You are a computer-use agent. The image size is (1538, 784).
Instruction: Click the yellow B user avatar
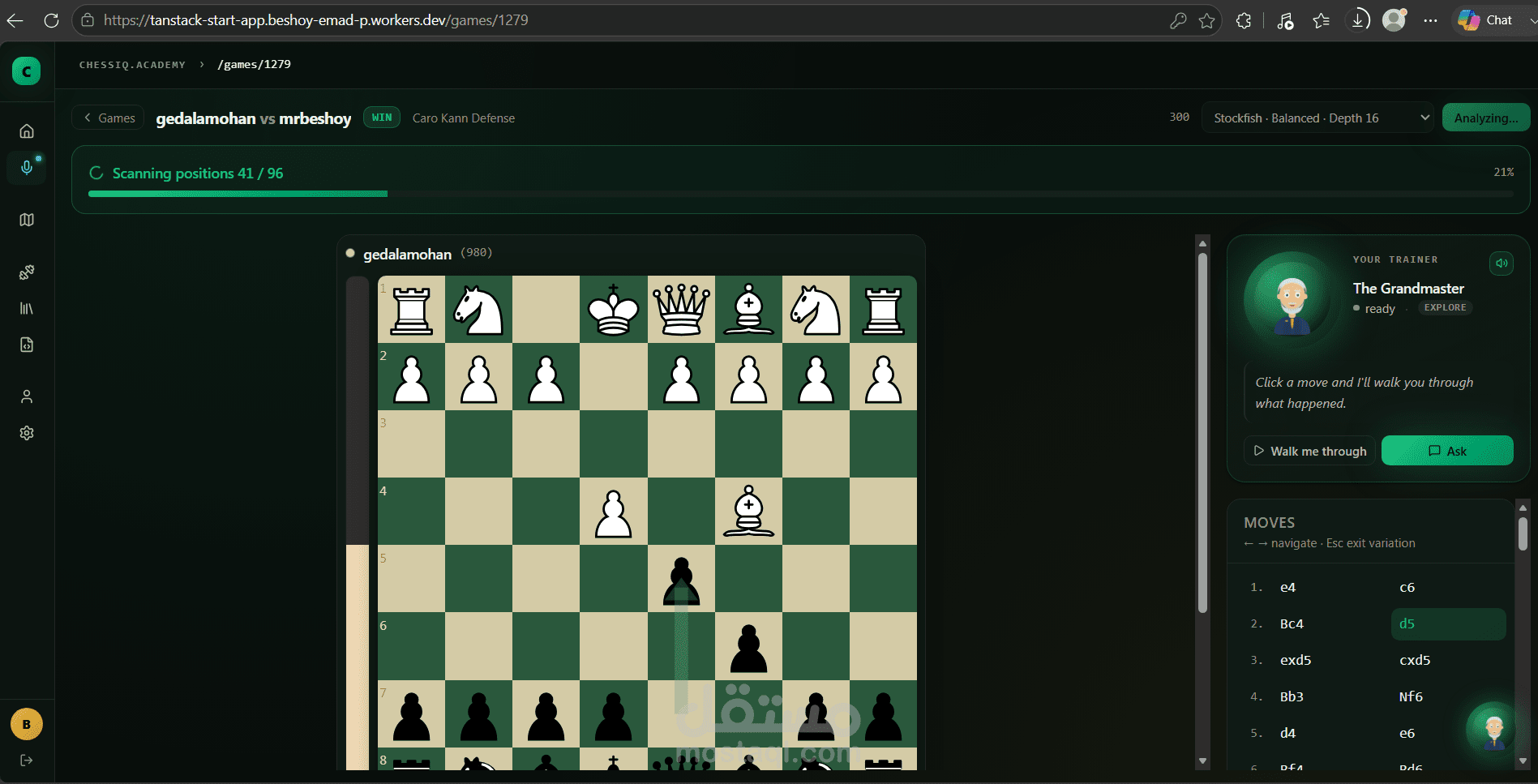(x=27, y=725)
